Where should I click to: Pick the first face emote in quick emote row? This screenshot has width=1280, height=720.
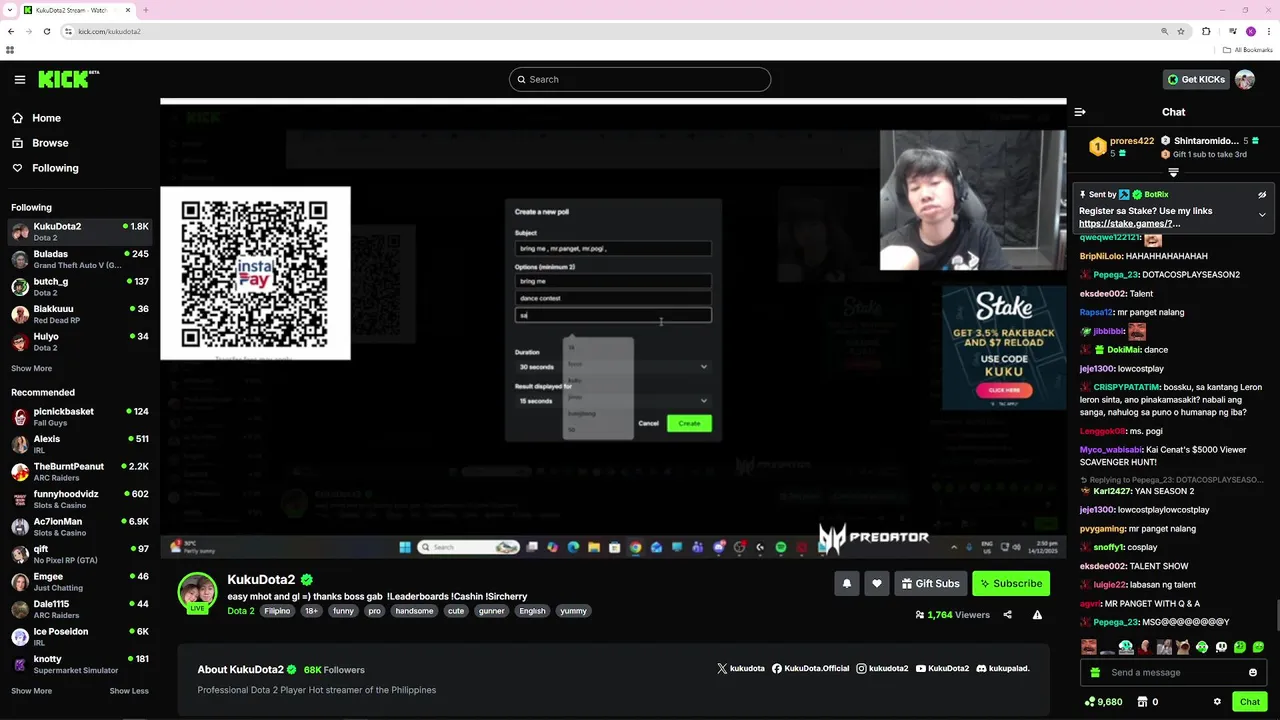coord(1088,647)
